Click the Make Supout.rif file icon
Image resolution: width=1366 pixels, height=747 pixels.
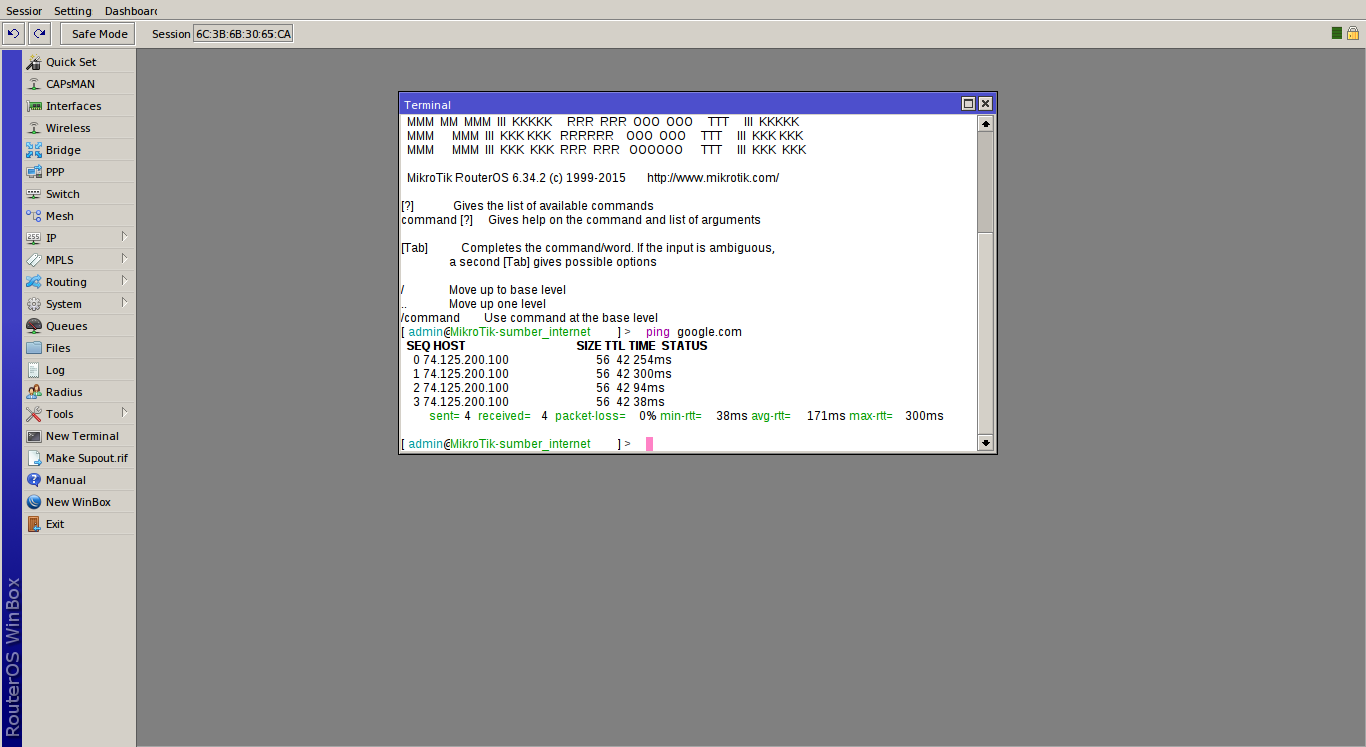pos(34,458)
